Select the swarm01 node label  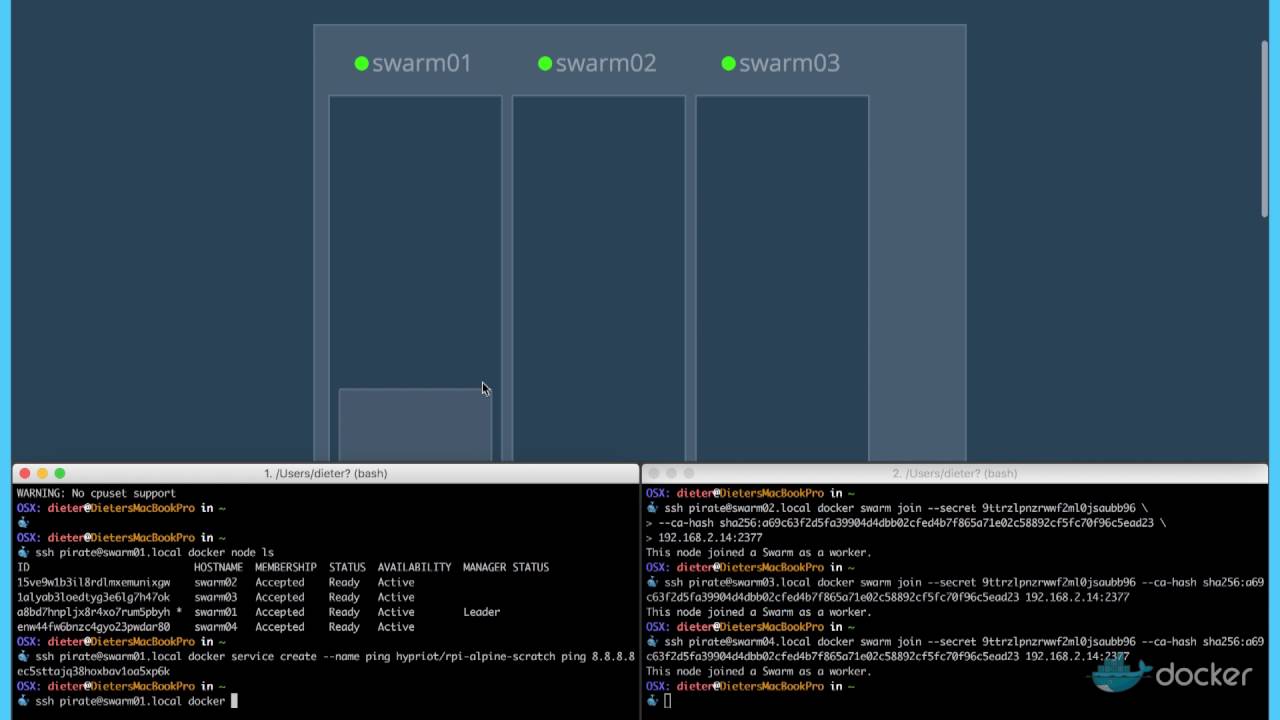pyautogui.click(x=421, y=63)
